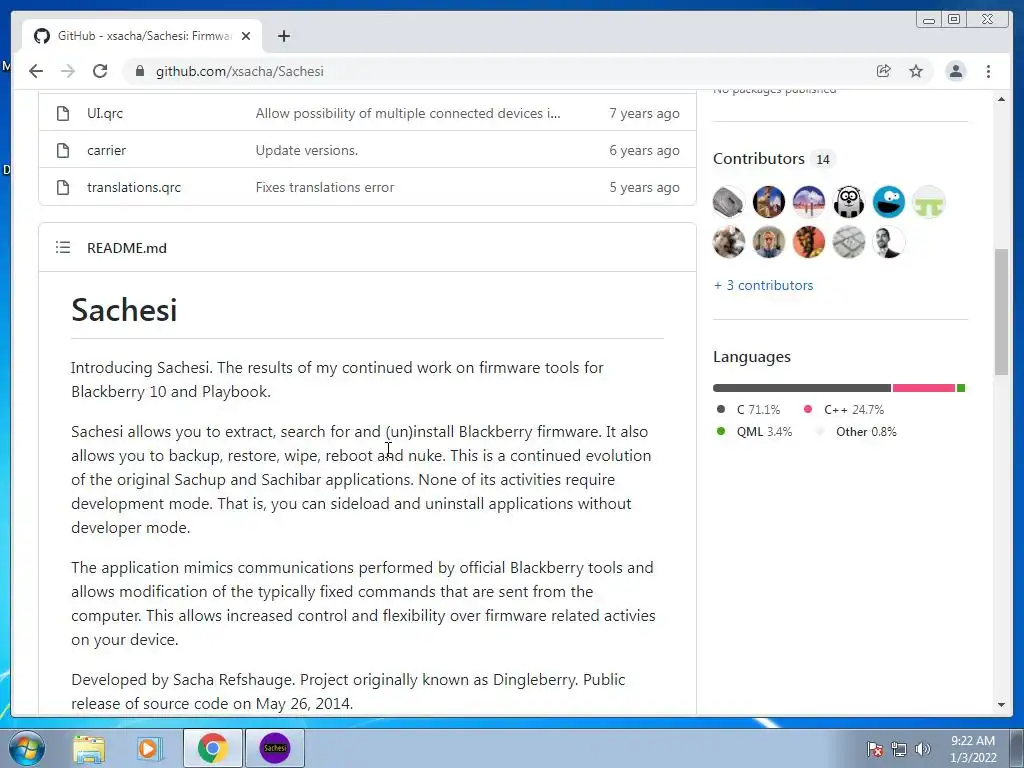Open Chrome's three-dot menu
The height and width of the screenshot is (768, 1024).
[x=988, y=71]
